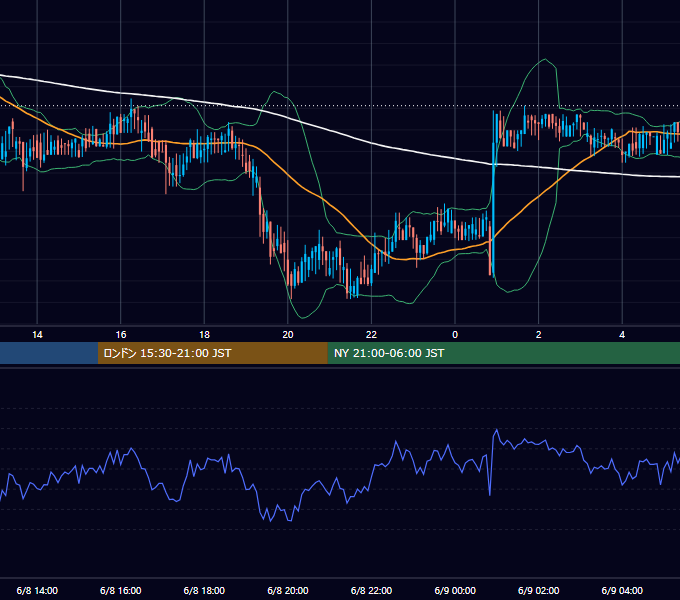Click the '6/9 02:00' date label

539,590
